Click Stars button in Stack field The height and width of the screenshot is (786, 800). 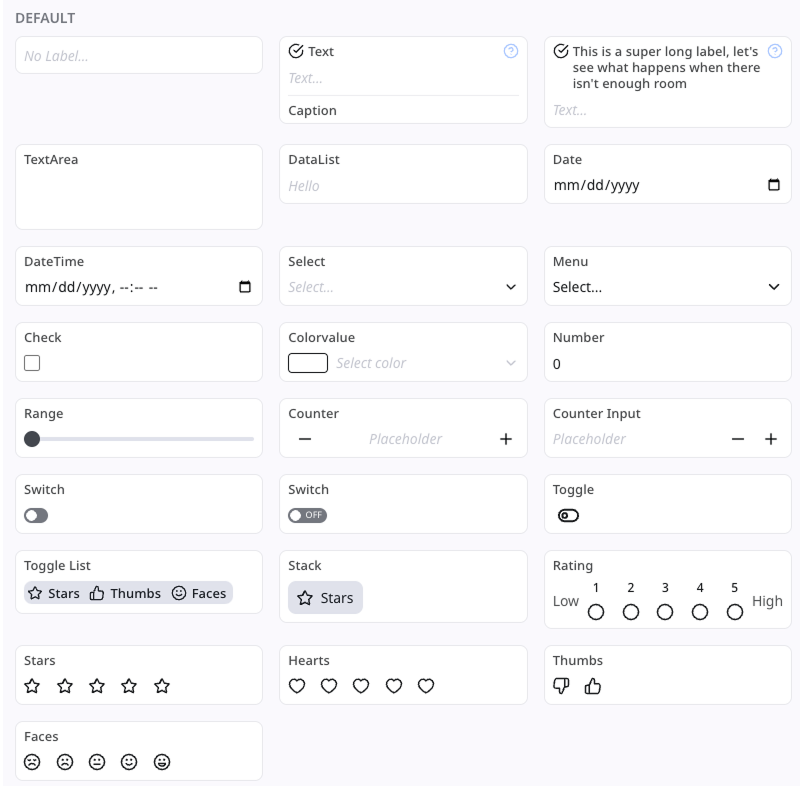pyautogui.click(x=326, y=597)
